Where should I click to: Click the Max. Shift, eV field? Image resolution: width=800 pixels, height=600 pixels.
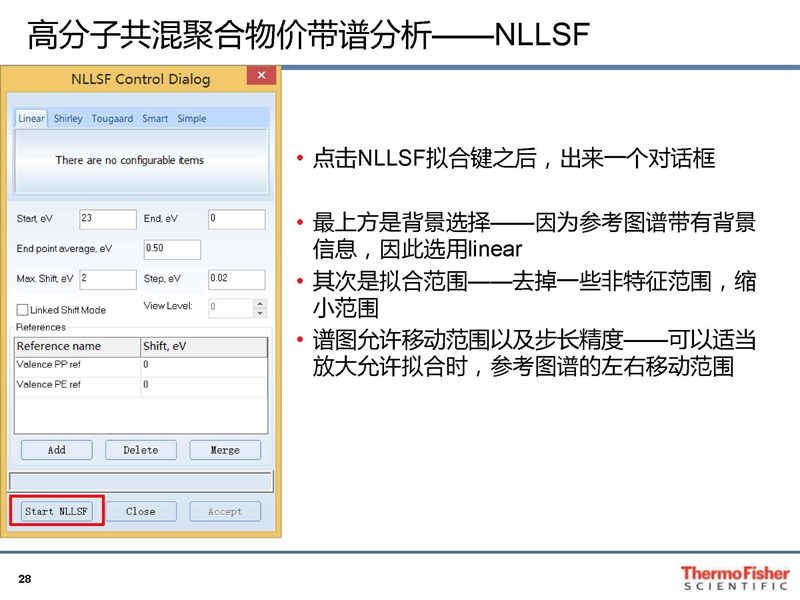[108, 279]
